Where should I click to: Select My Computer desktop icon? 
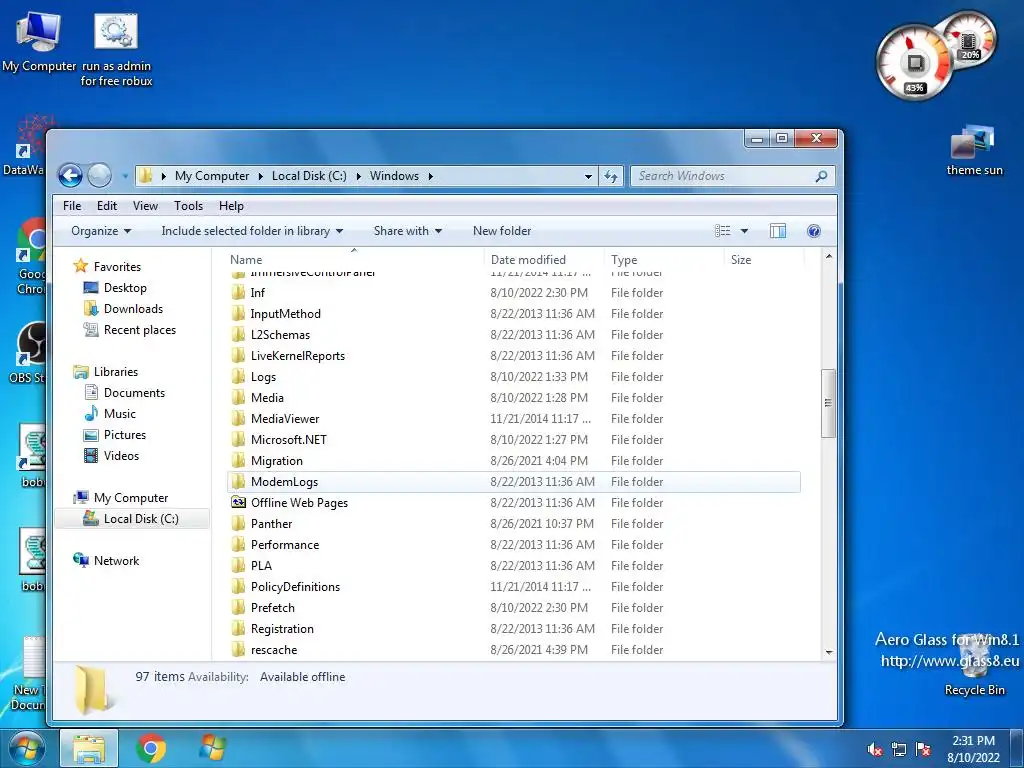coord(39,40)
